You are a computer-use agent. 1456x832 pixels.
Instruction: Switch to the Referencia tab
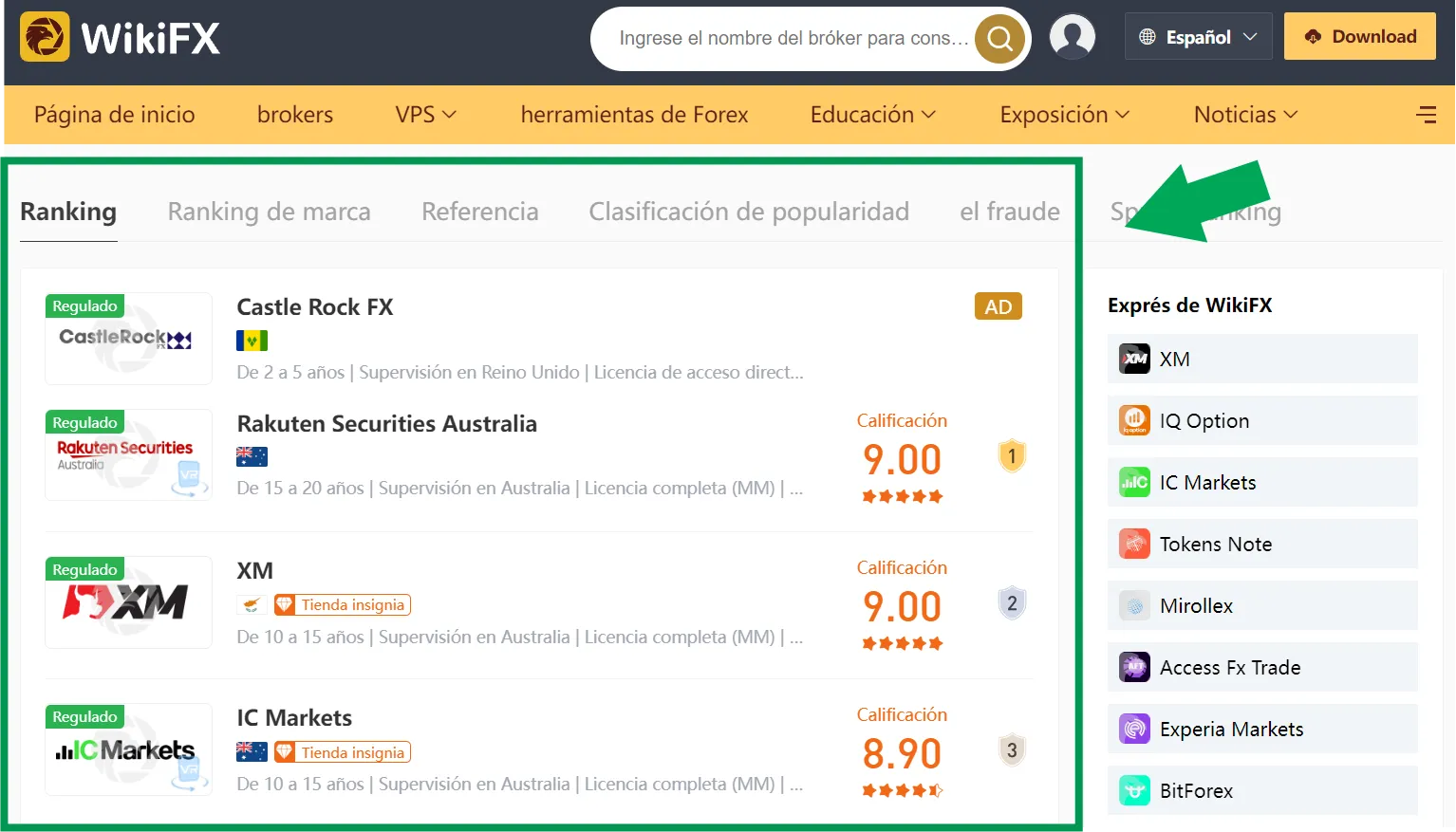[480, 212]
